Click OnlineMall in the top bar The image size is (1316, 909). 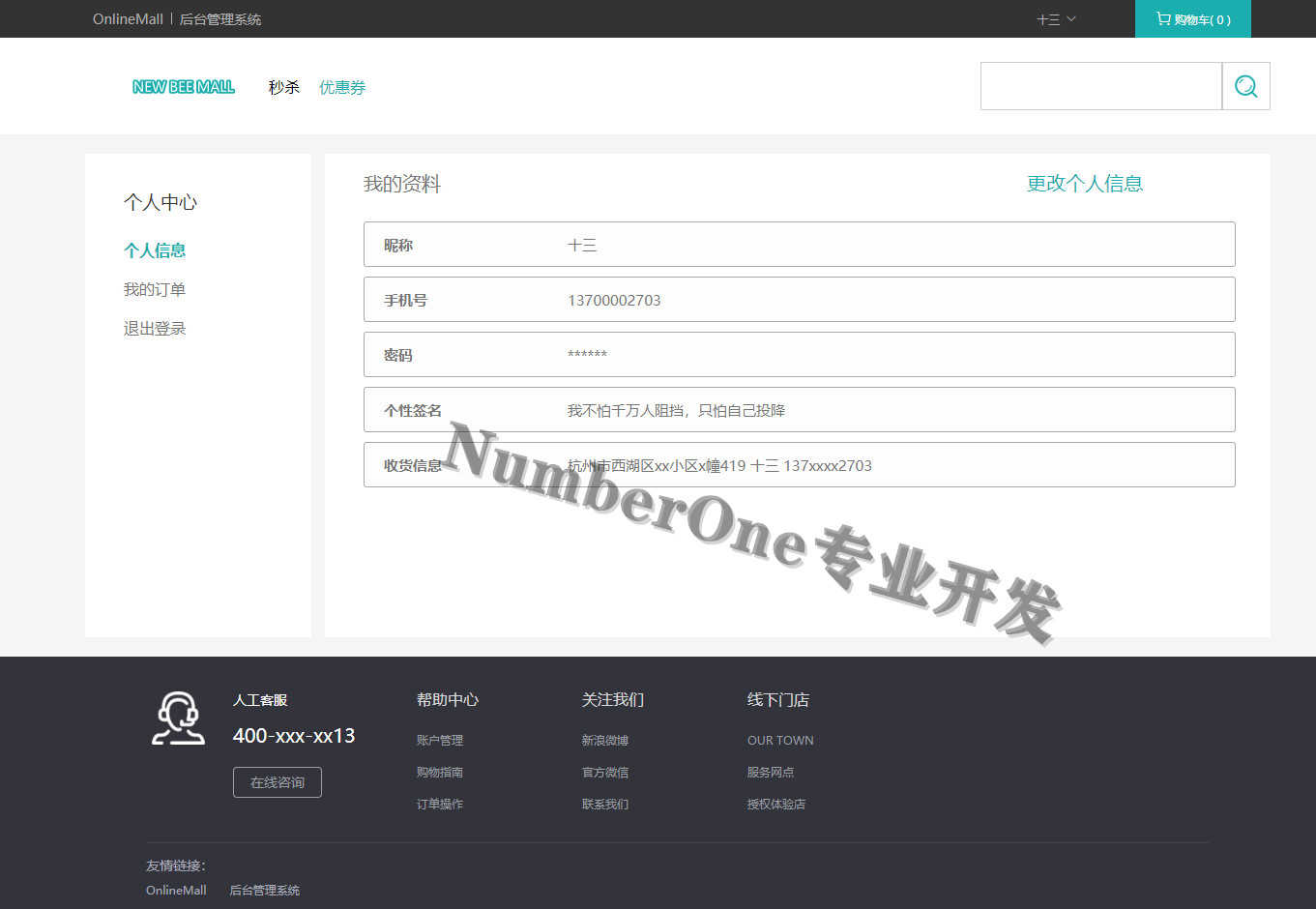coord(128,19)
